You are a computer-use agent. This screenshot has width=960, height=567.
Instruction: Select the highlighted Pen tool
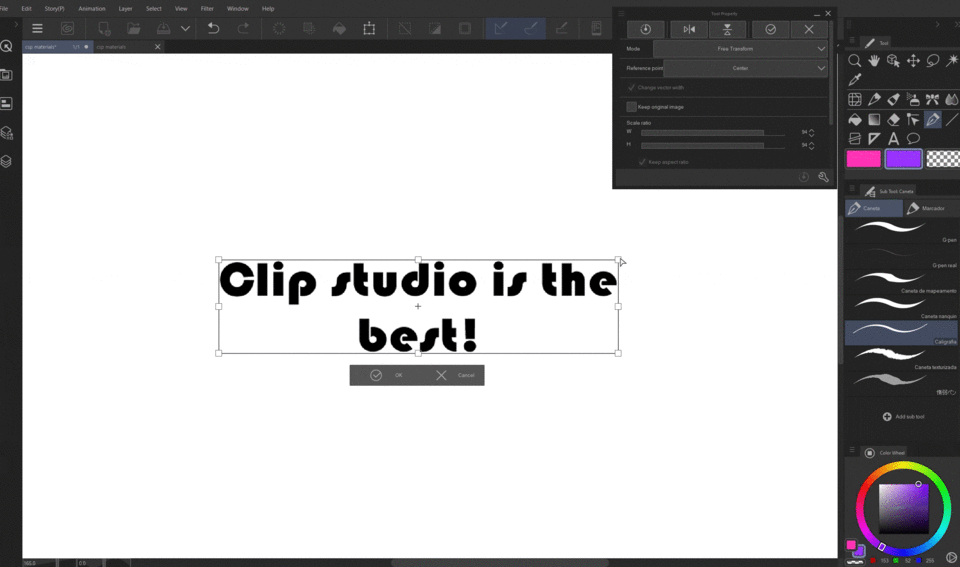pos(932,119)
